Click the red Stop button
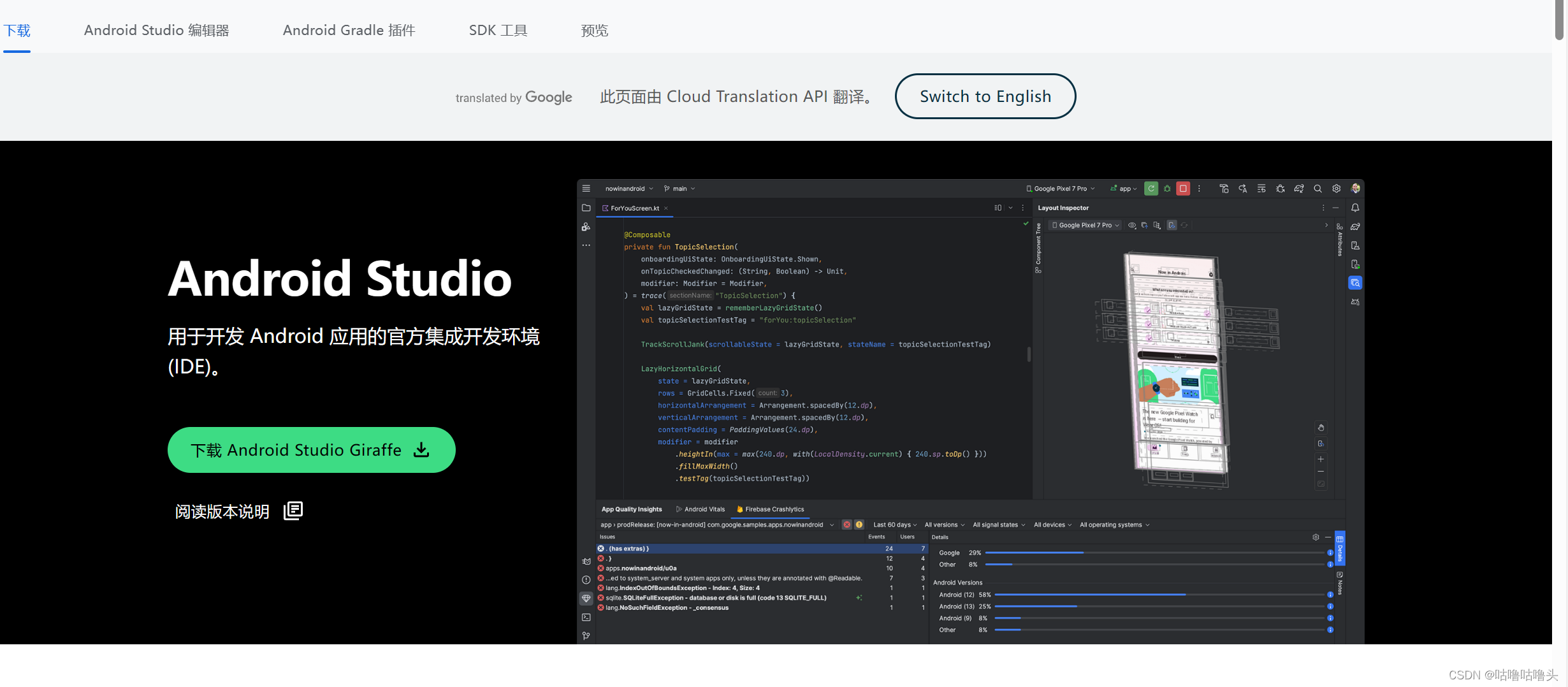 1183,189
